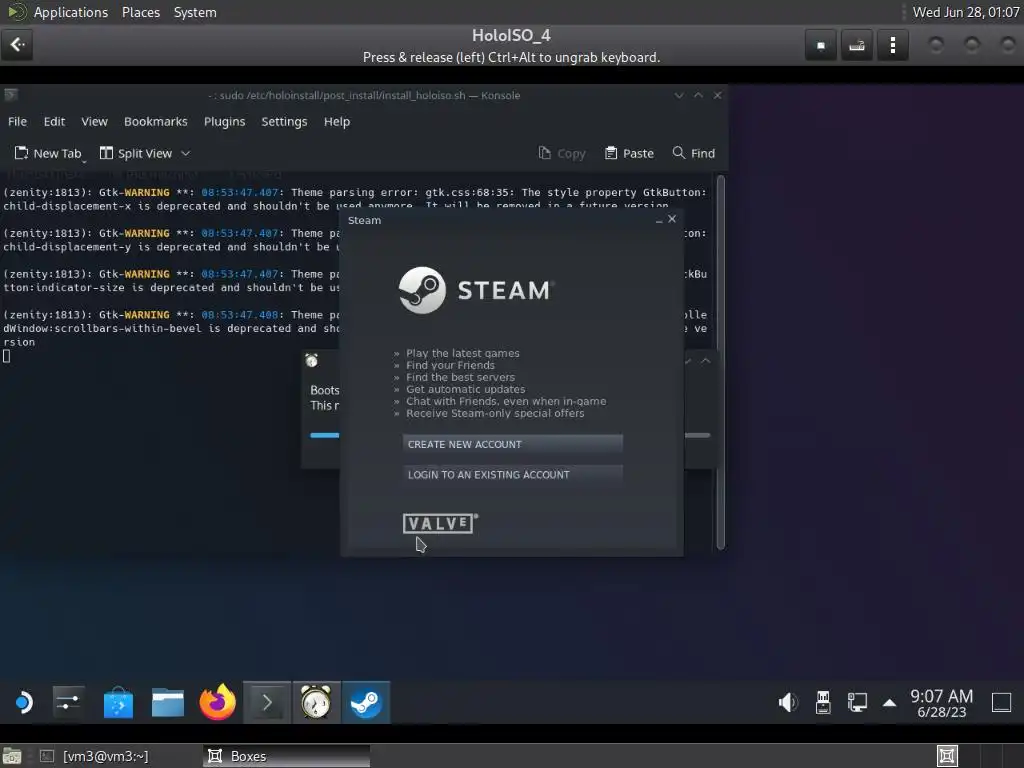The image size is (1024, 768).
Task: Launch the Discover store icon
Action: 118,703
